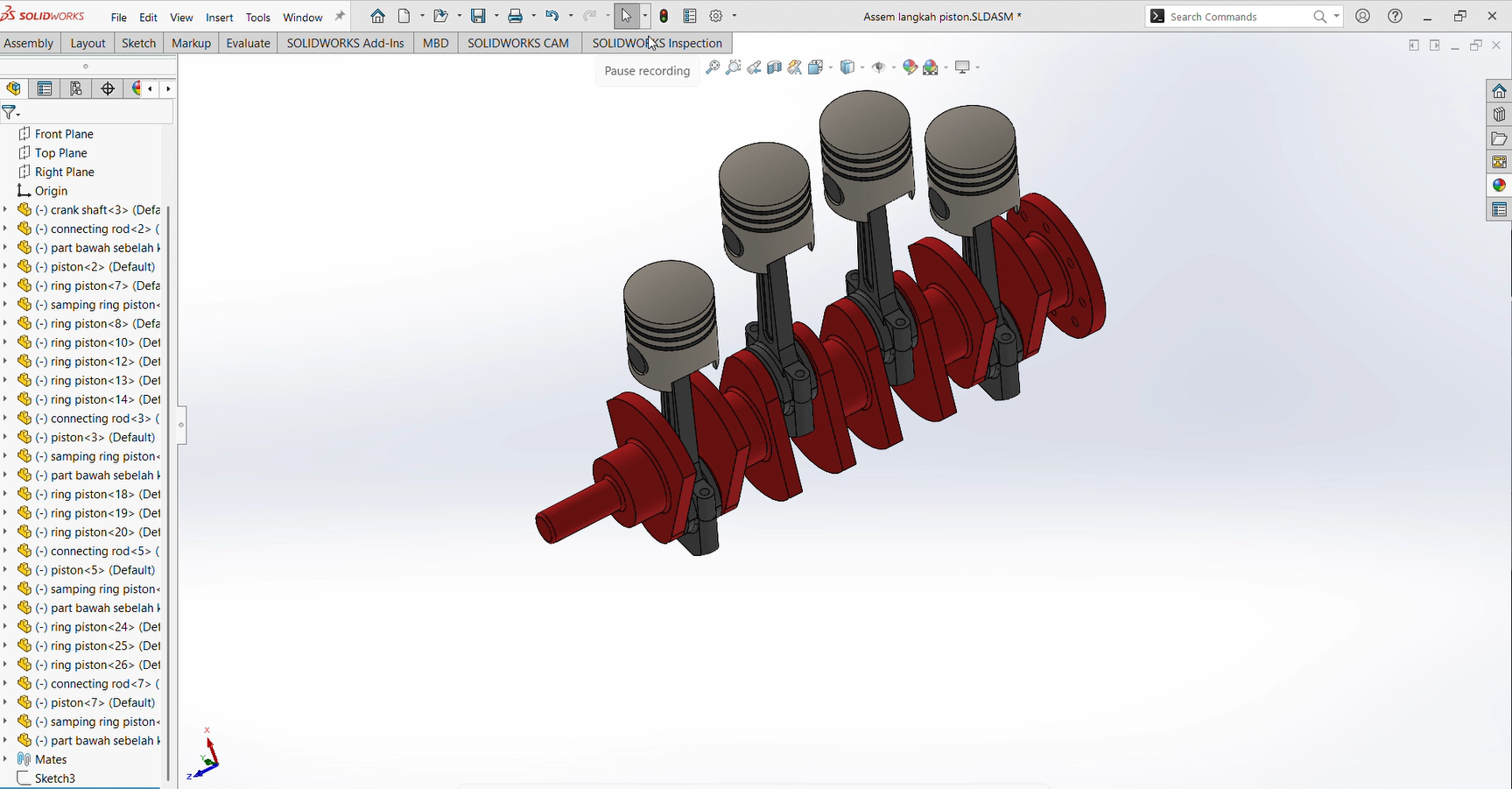1512x789 pixels.
Task: Toggle the Section View tool
Action: [x=774, y=67]
